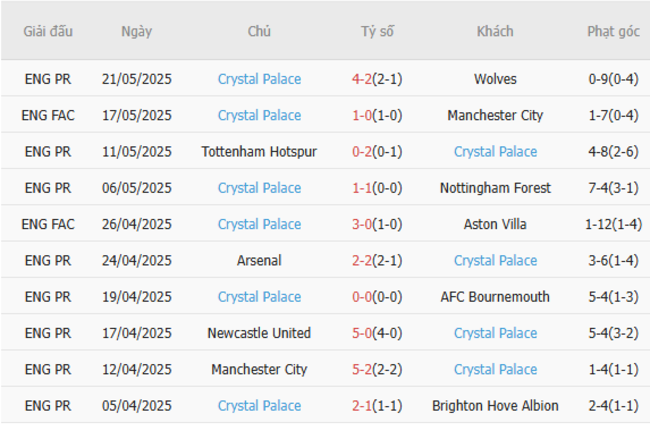
Task: Click the ENG FAC label on 26/04/2025
Action: [49, 224]
